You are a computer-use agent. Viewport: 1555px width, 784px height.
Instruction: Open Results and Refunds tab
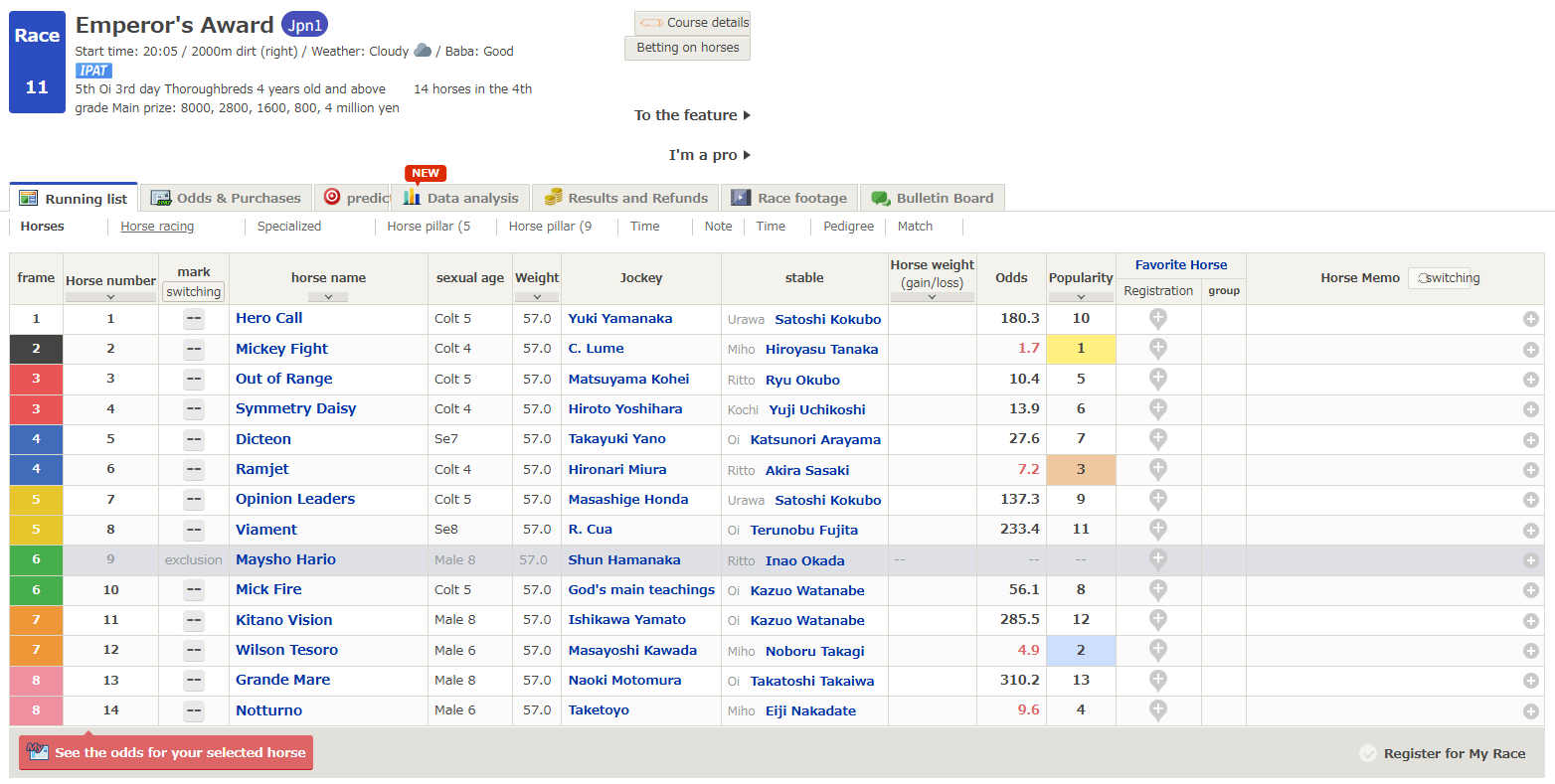click(625, 198)
